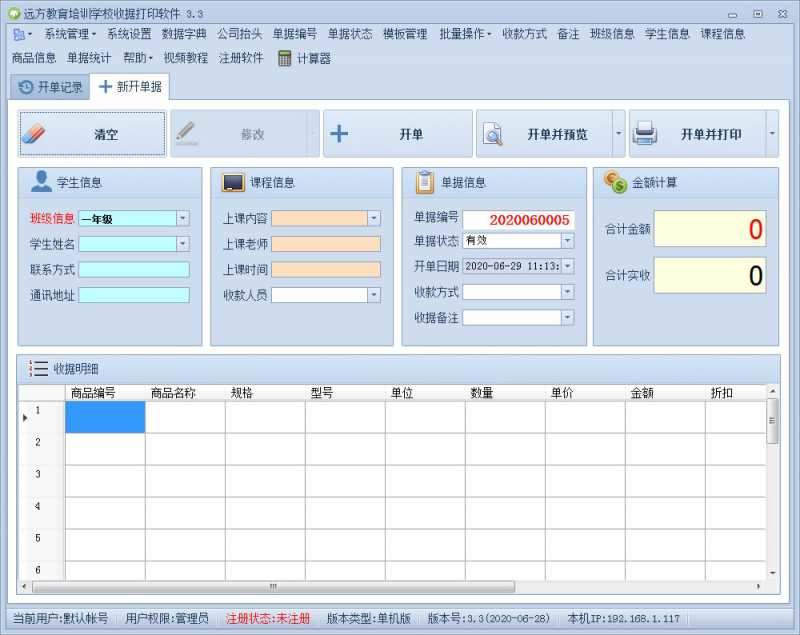This screenshot has width=800, height=635.
Task: Click the 单据信息 clipboard panel icon
Action: 423,180
